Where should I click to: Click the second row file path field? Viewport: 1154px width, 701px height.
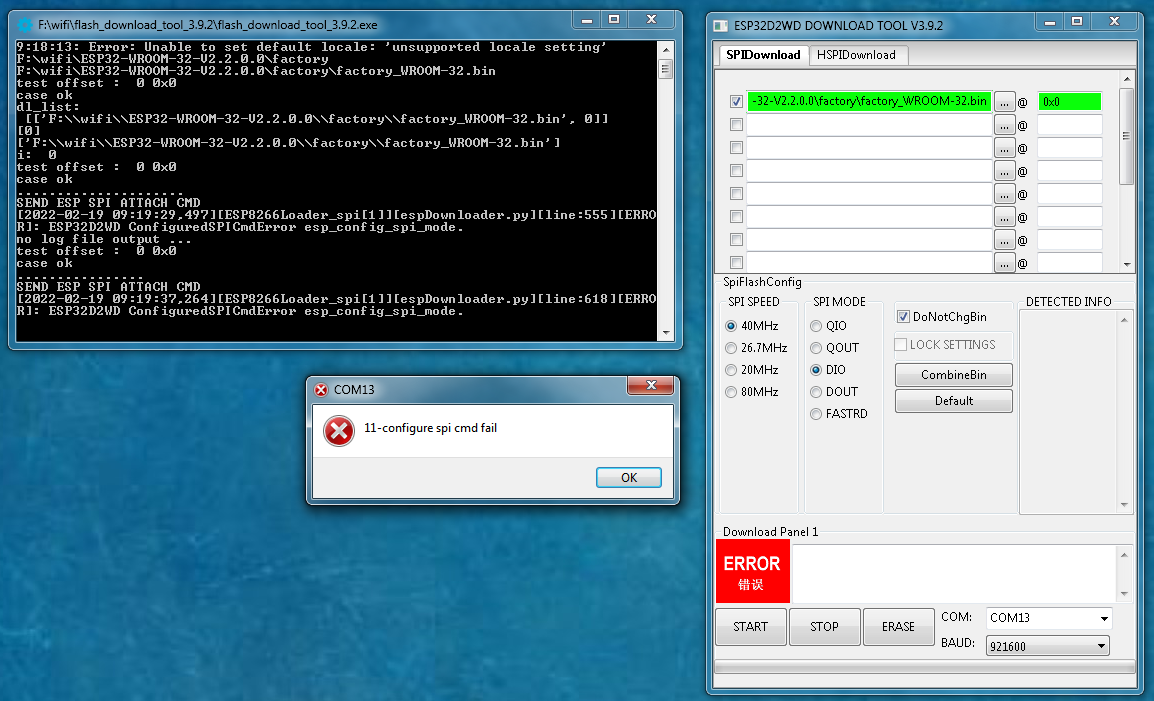[x=869, y=124]
